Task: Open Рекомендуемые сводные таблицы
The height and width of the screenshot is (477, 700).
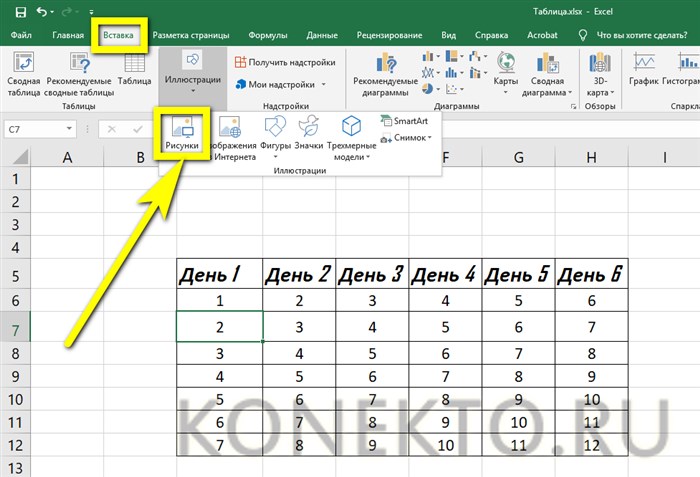Action: tap(79, 74)
